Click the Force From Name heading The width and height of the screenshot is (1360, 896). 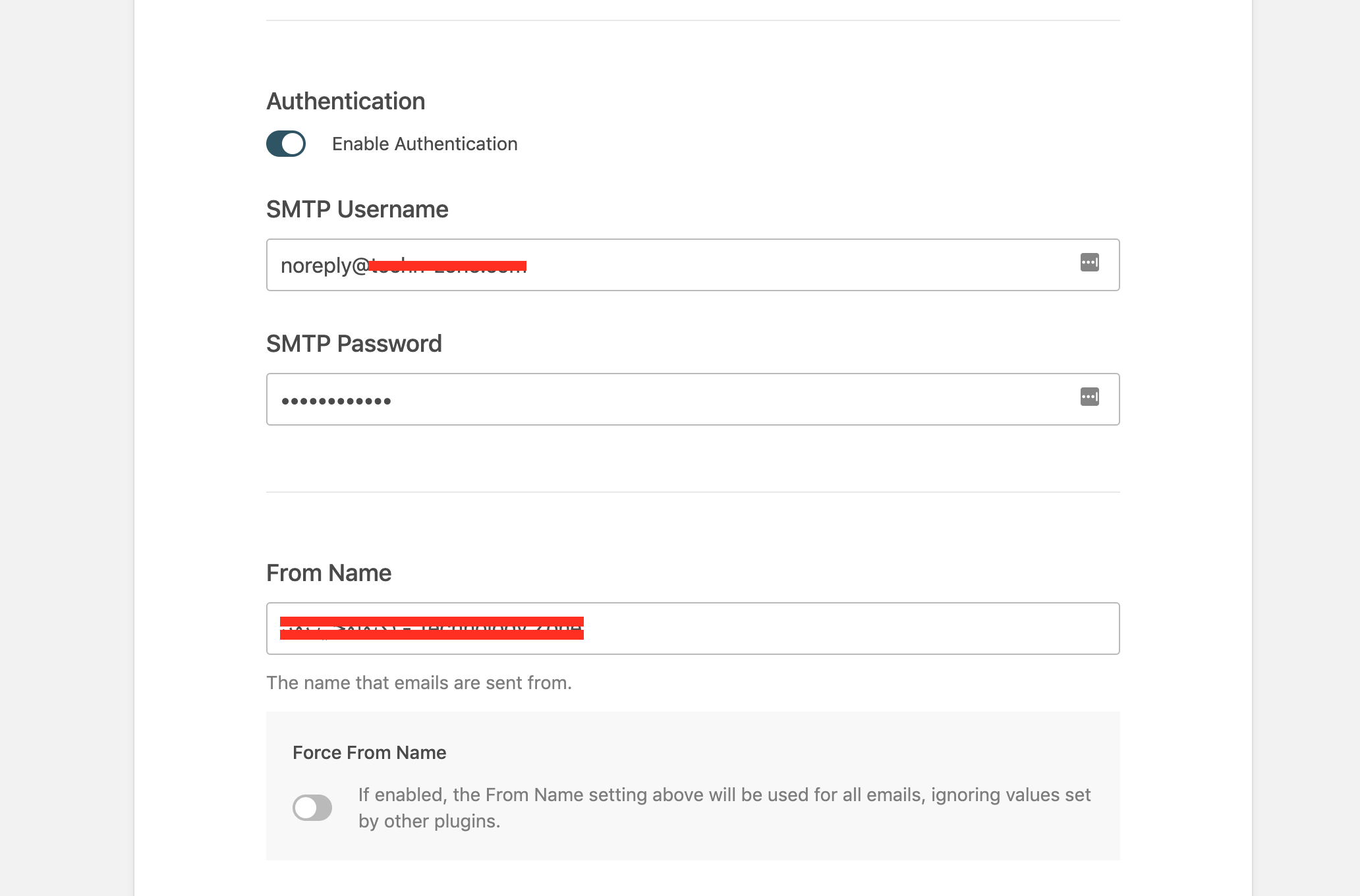370,752
